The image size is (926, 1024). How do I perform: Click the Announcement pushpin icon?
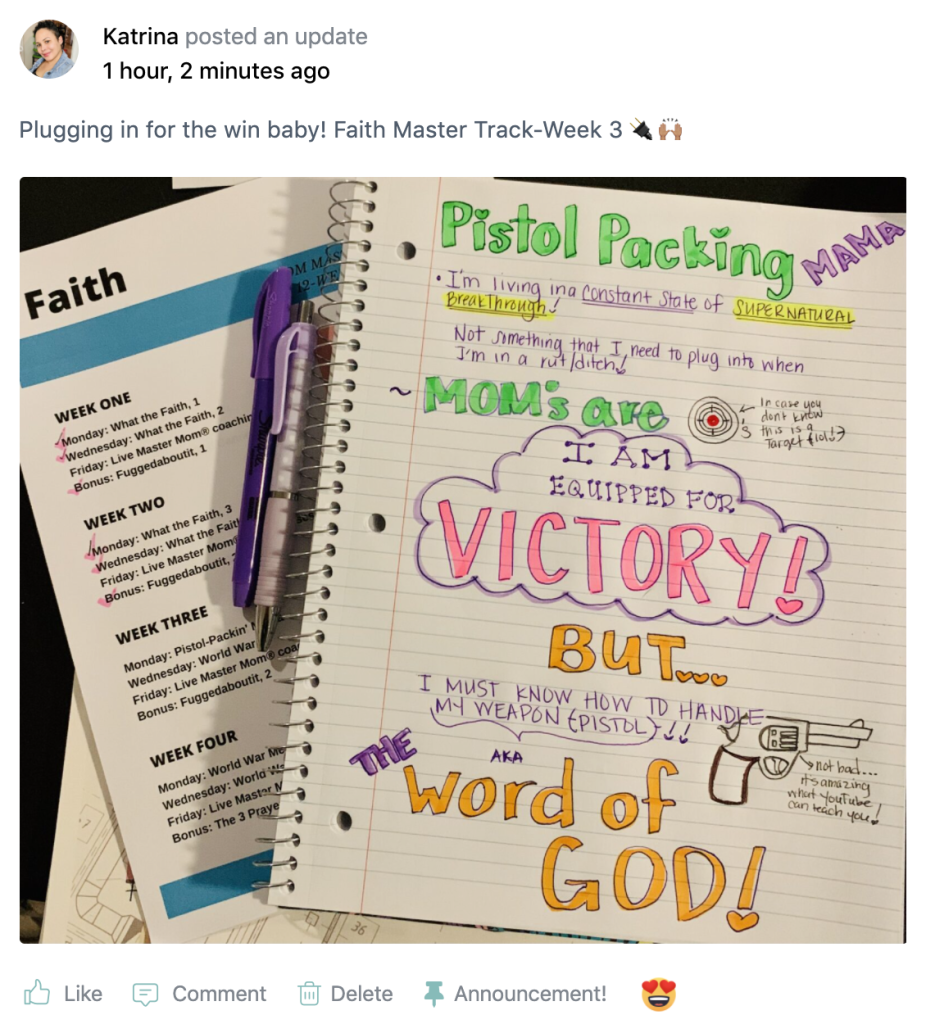[x=434, y=993]
